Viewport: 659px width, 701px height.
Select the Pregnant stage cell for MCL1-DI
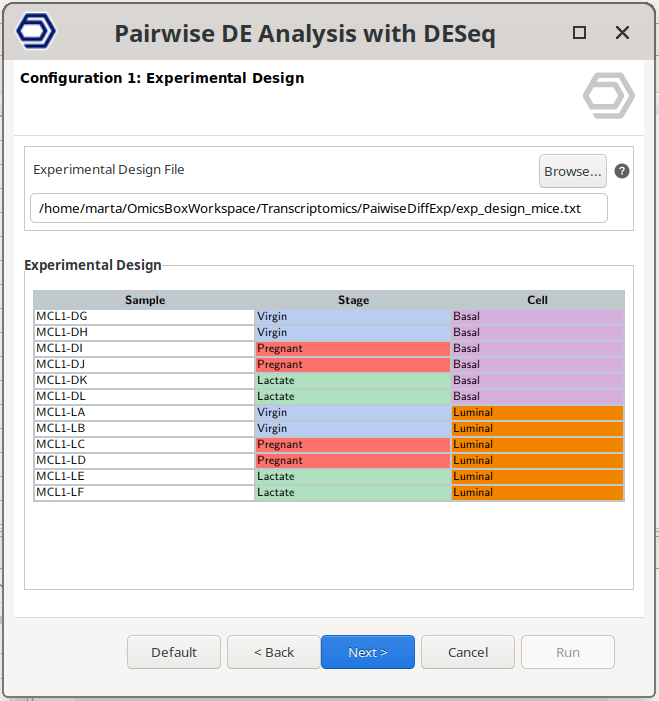coord(353,348)
